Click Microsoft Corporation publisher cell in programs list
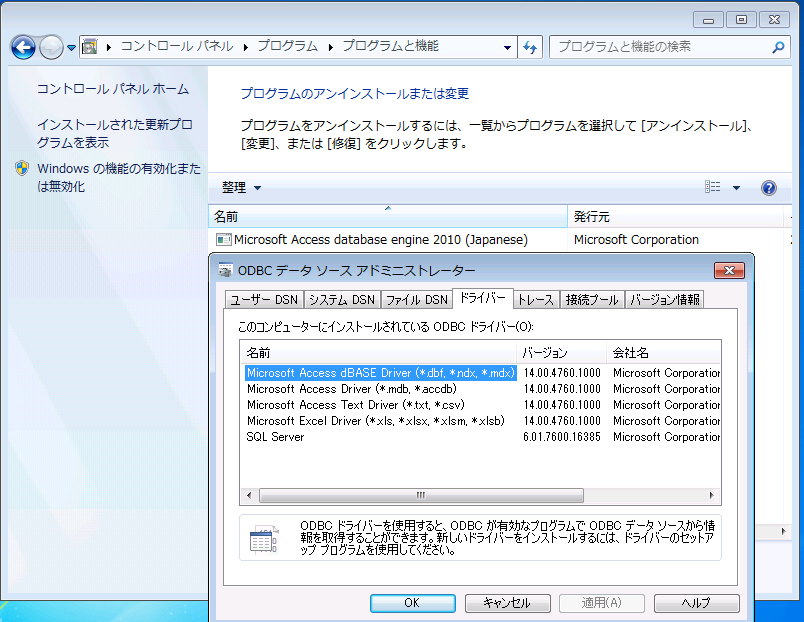The height and width of the screenshot is (622, 804). pyautogui.click(x=636, y=239)
